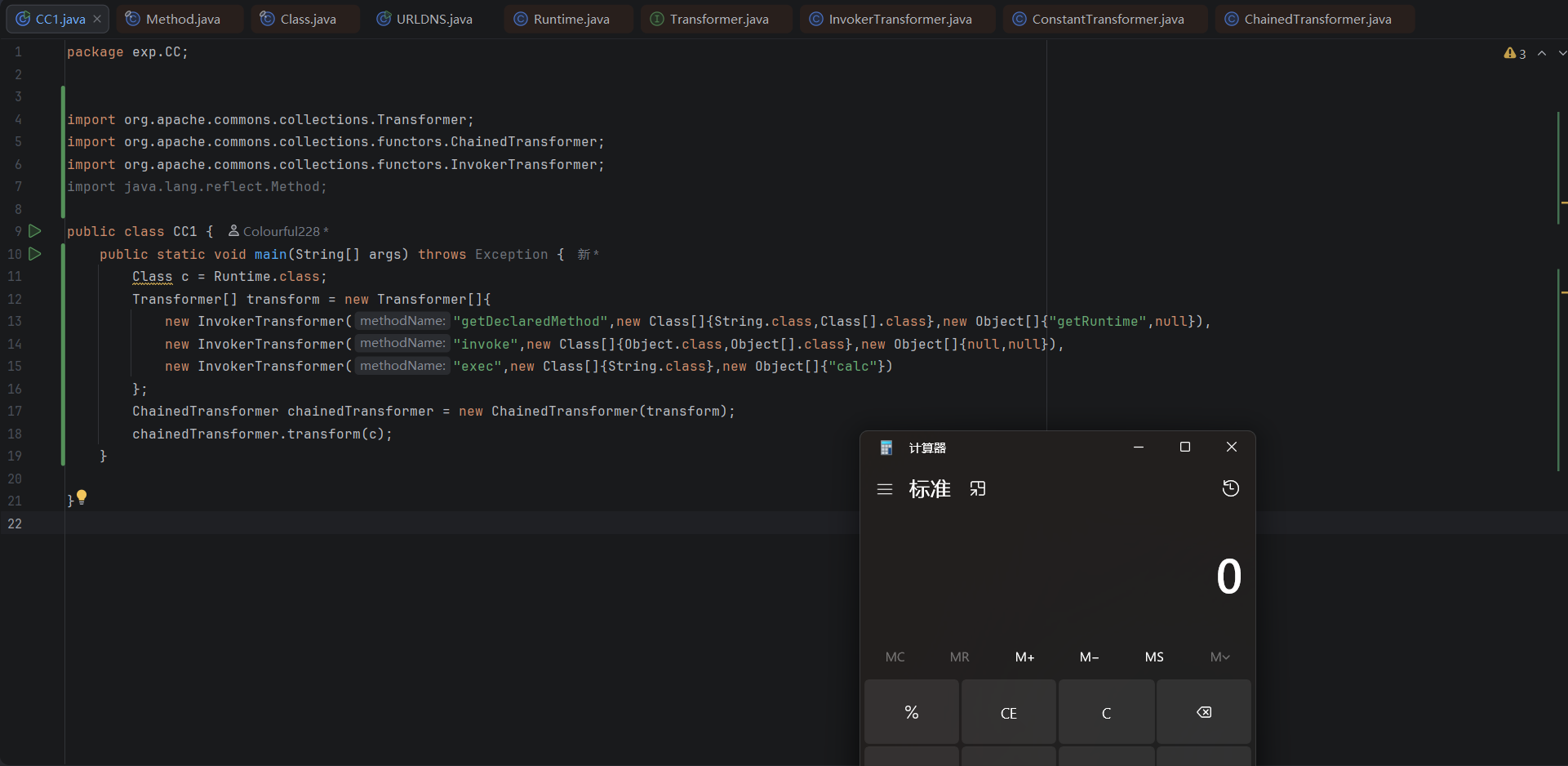This screenshot has width=1568, height=766.
Task: Open Calculator hamburger navigation menu
Action: [x=885, y=489]
